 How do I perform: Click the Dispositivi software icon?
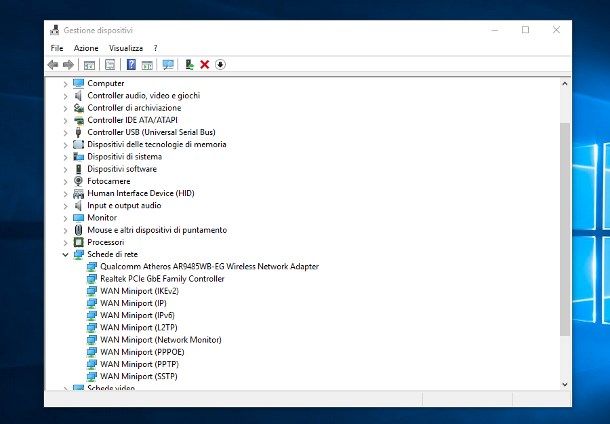[79, 169]
